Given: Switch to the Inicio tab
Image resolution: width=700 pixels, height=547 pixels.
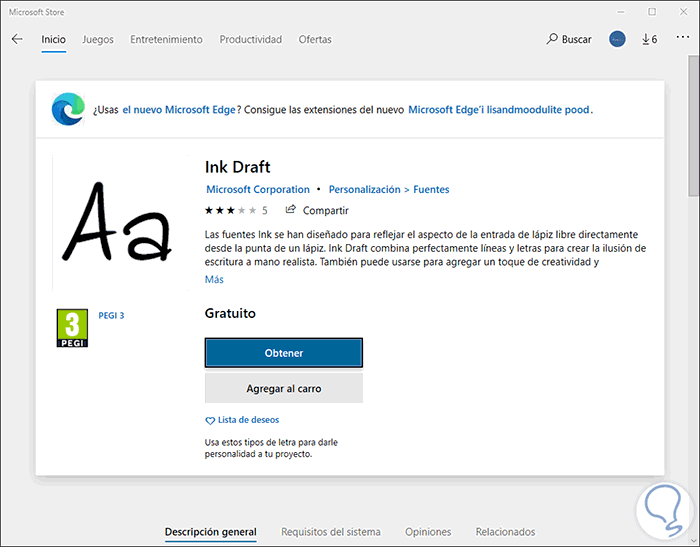Looking at the screenshot, I should 54,39.
